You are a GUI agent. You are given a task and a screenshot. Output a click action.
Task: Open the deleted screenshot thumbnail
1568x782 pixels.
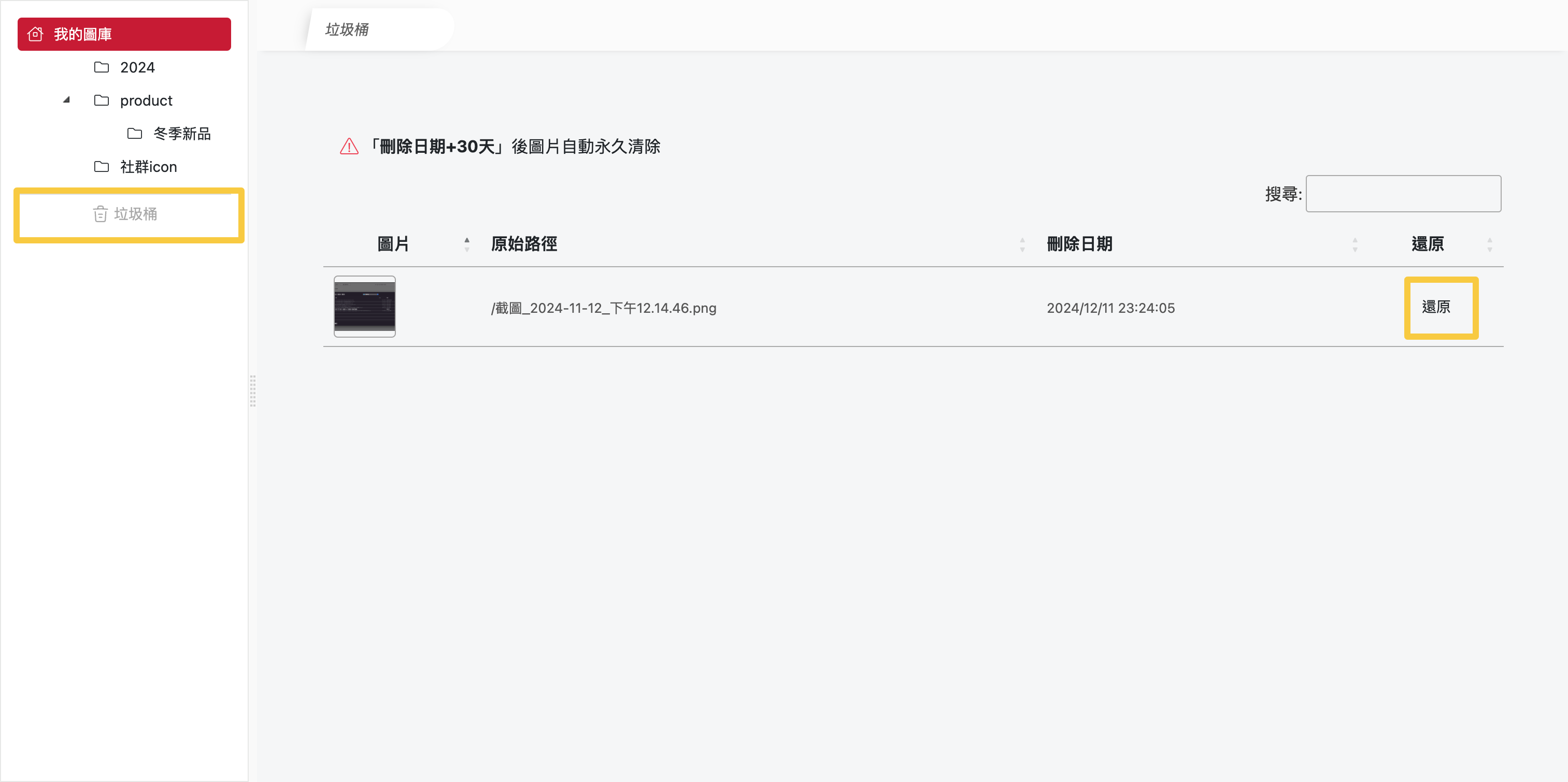click(365, 307)
